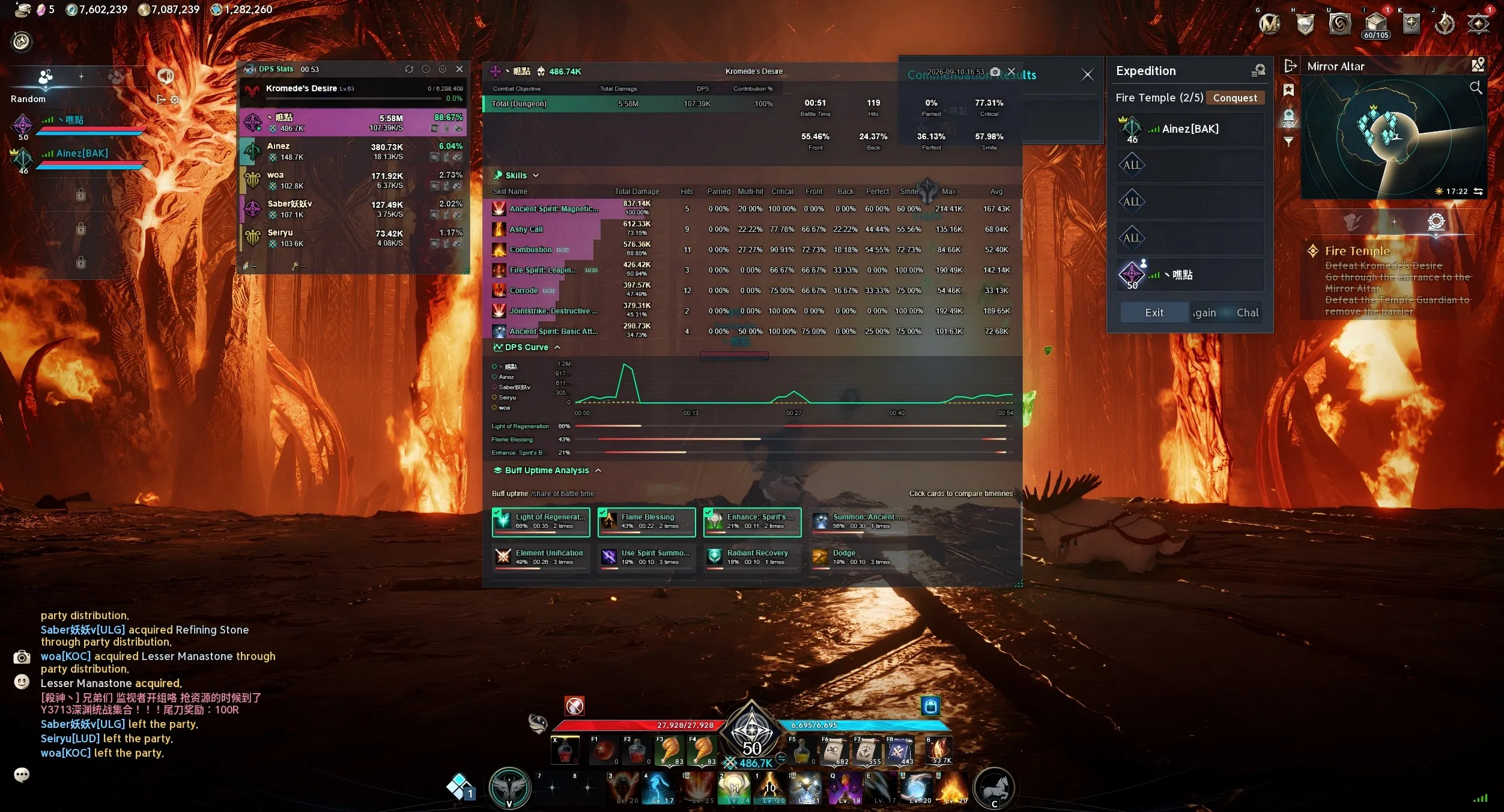Click the refresh icon in DPS Stats header
Screen dimensions: 1504x812
tap(409, 69)
